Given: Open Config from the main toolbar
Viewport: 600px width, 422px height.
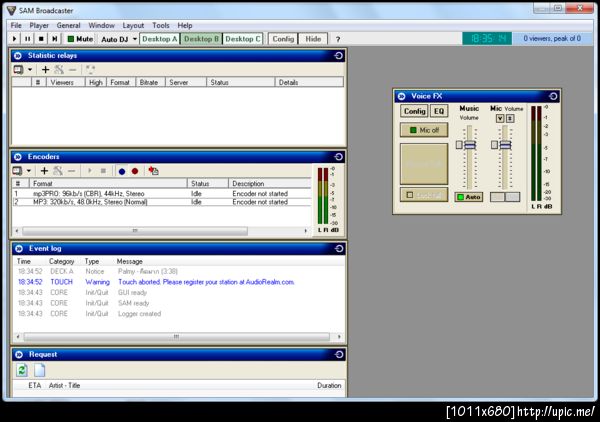Looking at the screenshot, I should 283,39.
